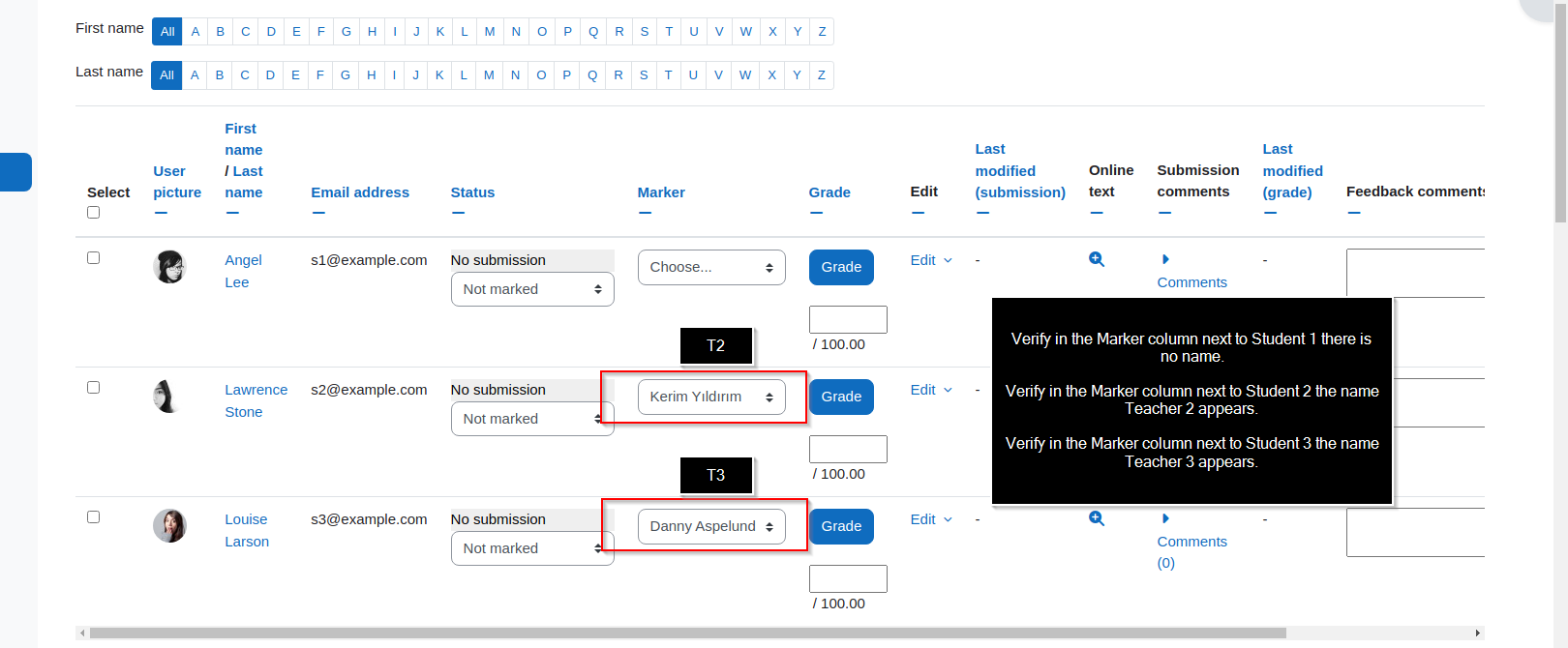The height and width of the screenshot is (648, 1568).
Task: Open Angel Lee's Comments link
Action: (1191, 282)
